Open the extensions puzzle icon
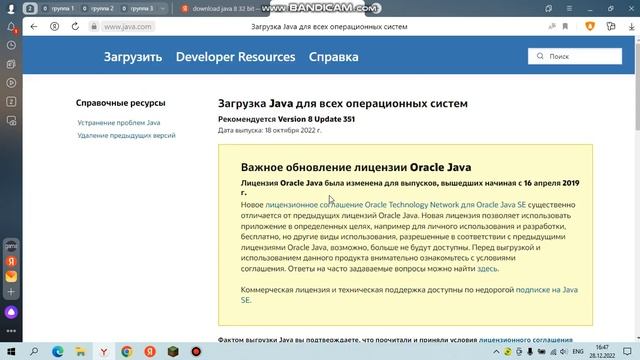 (x=611, y=27)
